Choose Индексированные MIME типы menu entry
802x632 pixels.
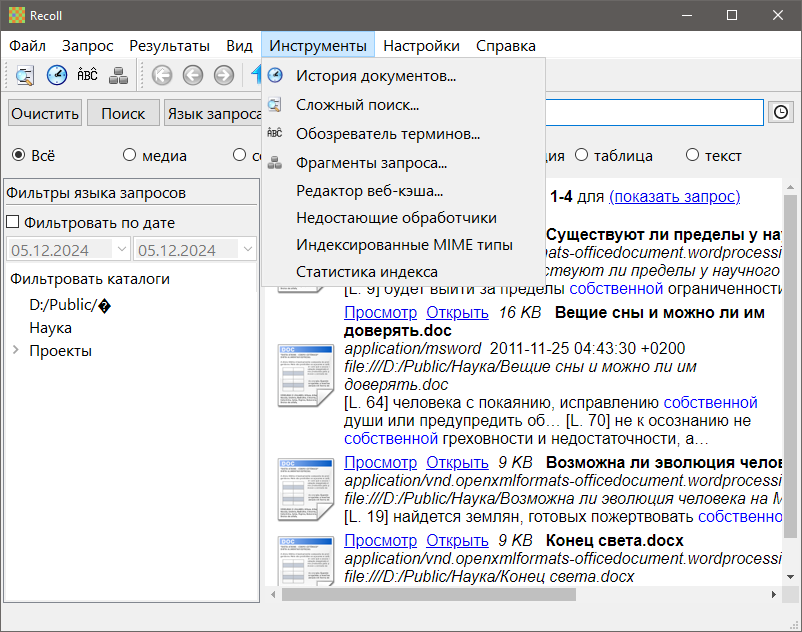[403, 245]
